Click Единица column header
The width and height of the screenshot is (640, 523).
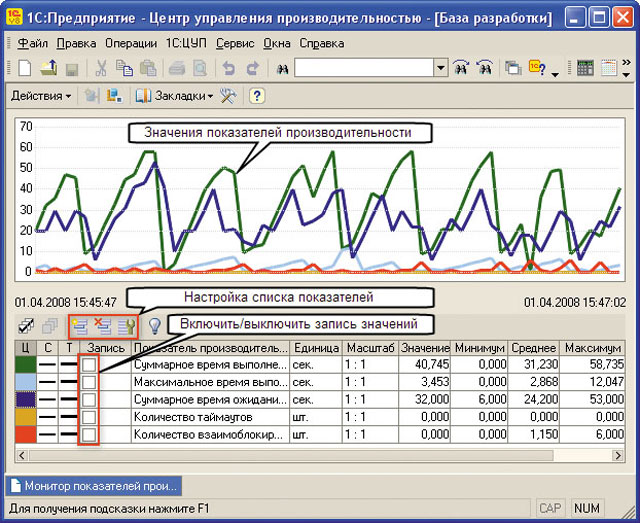pyautogui.click(x=316, y=348)
